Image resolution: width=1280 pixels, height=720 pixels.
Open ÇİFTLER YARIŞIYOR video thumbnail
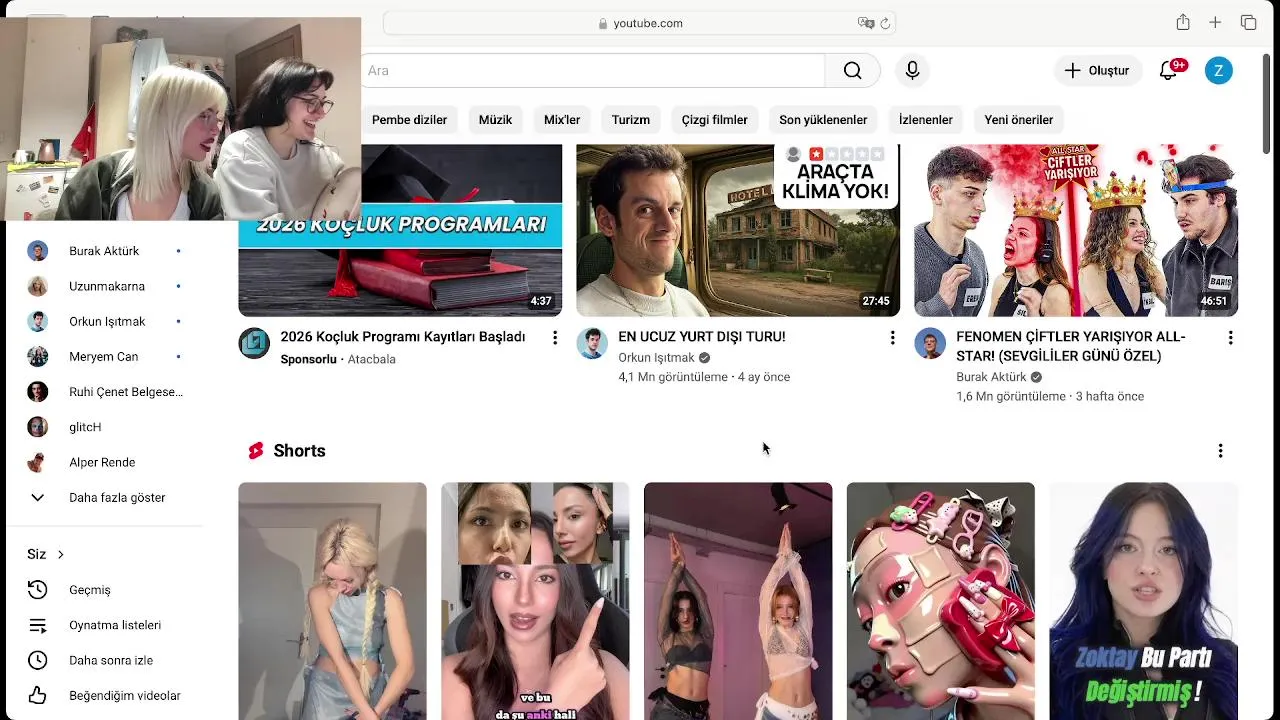tap(1076, 230)
